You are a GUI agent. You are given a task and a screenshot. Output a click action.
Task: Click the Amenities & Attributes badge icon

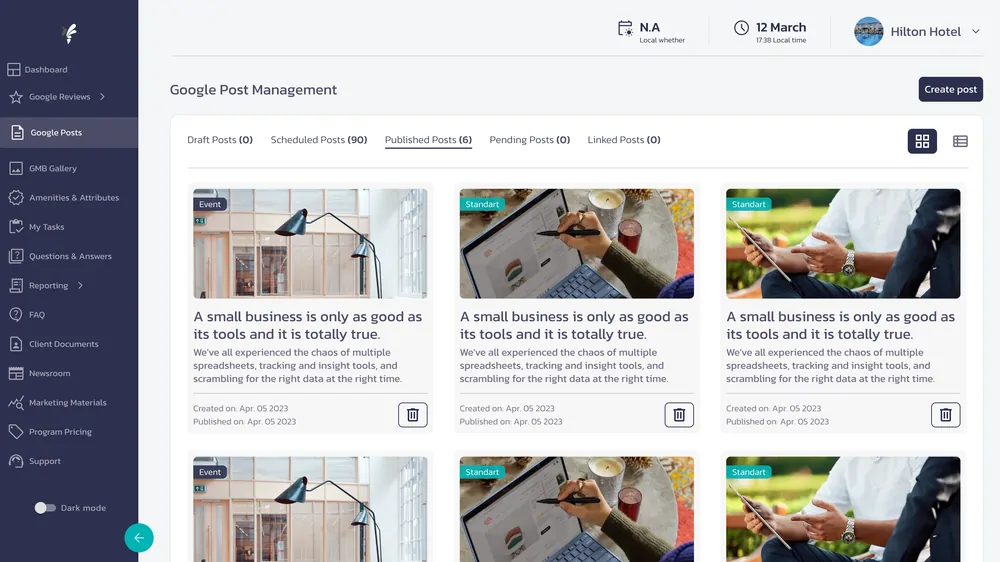click(x=16, y=198)
